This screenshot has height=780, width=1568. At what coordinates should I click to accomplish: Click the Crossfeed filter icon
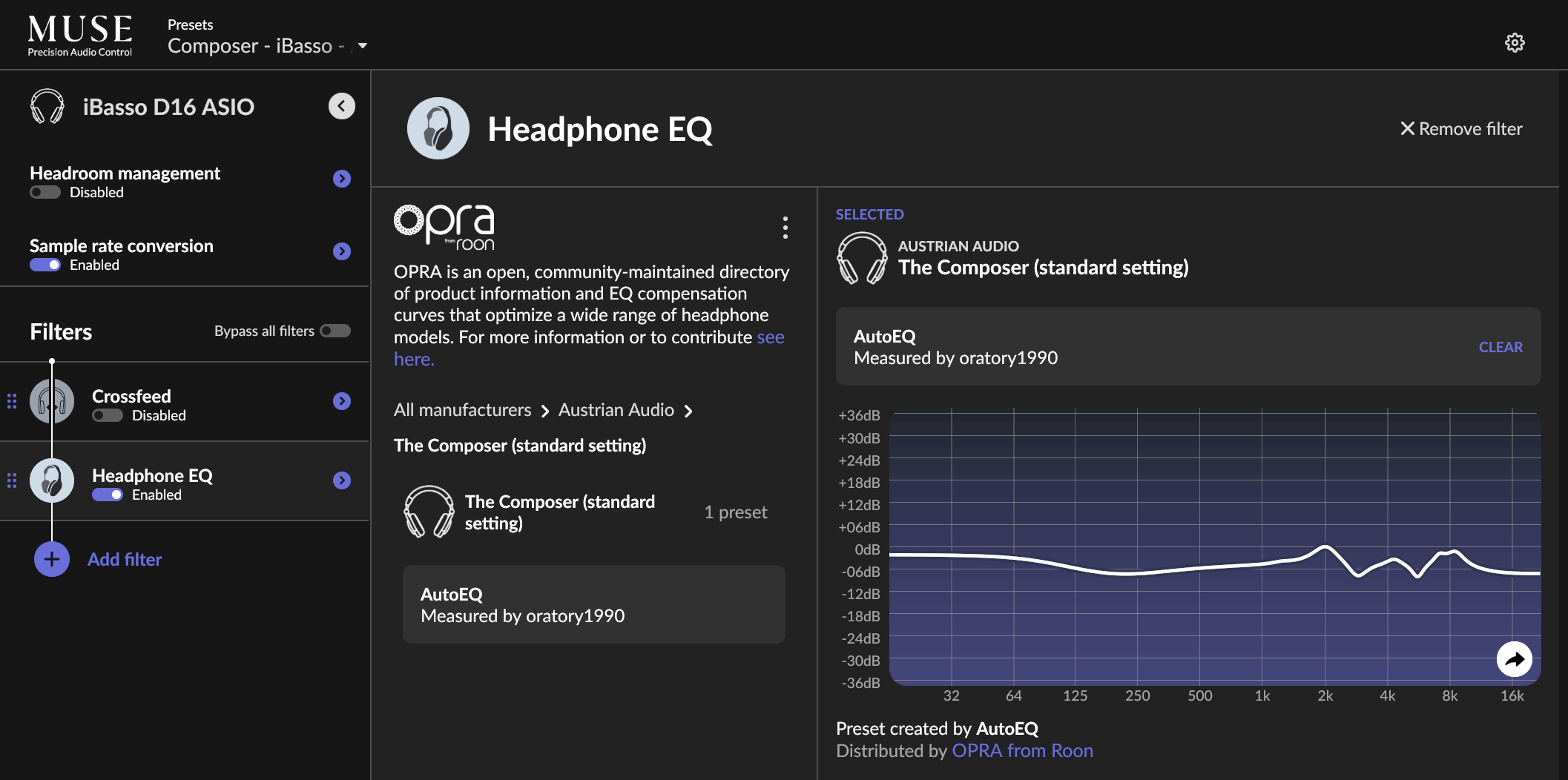[x=52, y=401]
